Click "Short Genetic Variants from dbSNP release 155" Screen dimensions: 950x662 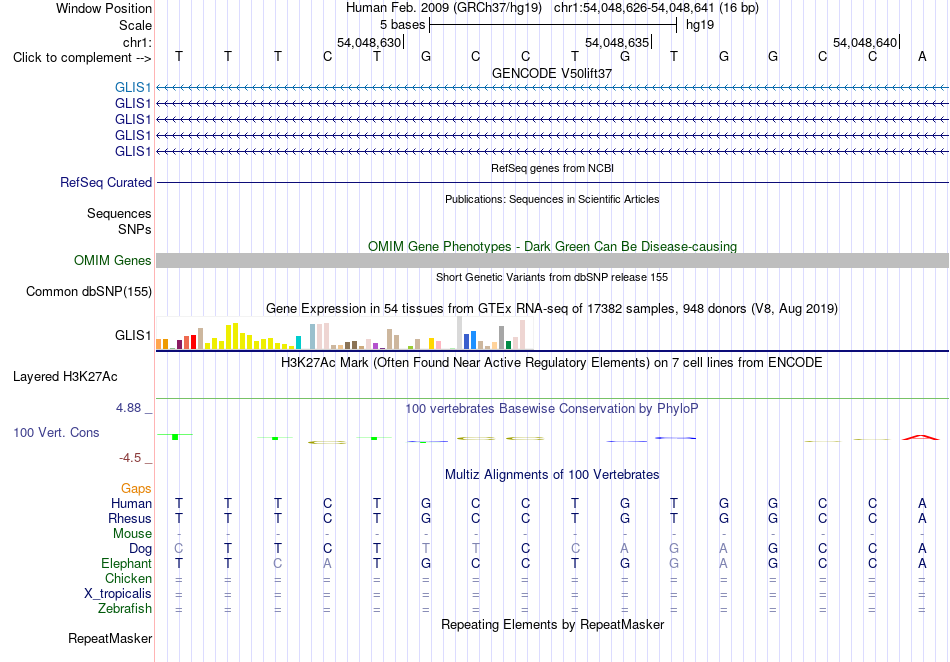[552, 277]
